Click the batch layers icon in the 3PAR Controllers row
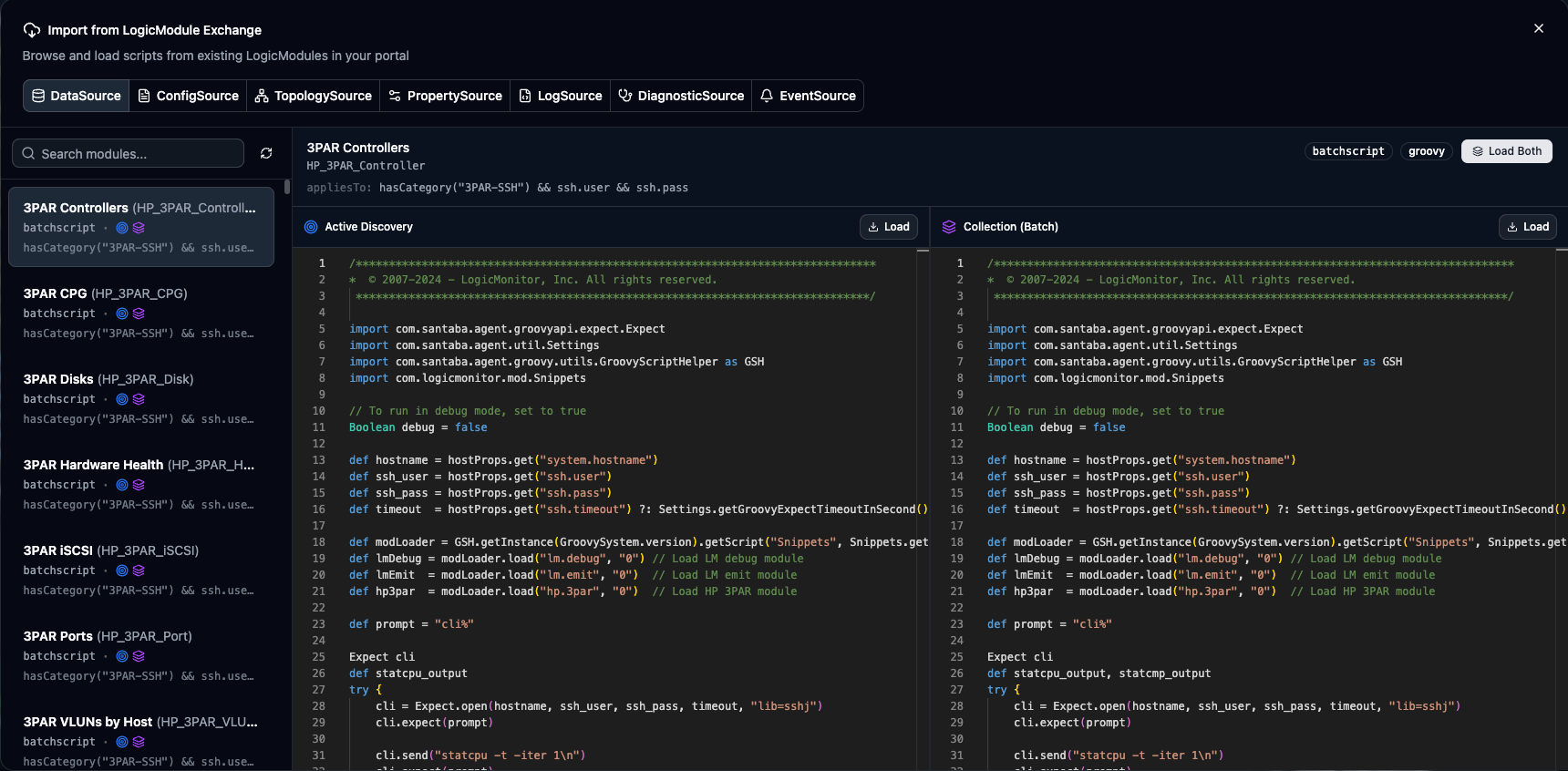The height and width of the screenshot is (771, 1568). click(139, 228)
